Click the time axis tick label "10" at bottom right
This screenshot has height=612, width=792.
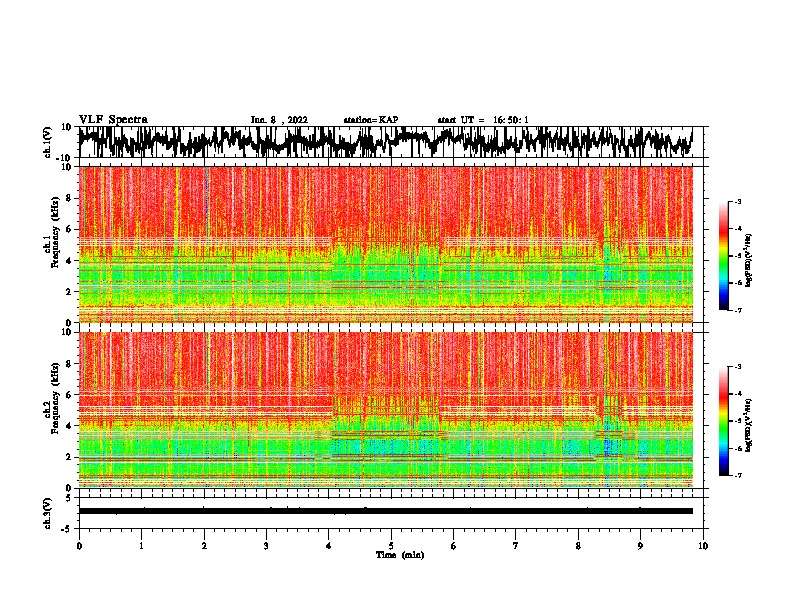[703, 546]
